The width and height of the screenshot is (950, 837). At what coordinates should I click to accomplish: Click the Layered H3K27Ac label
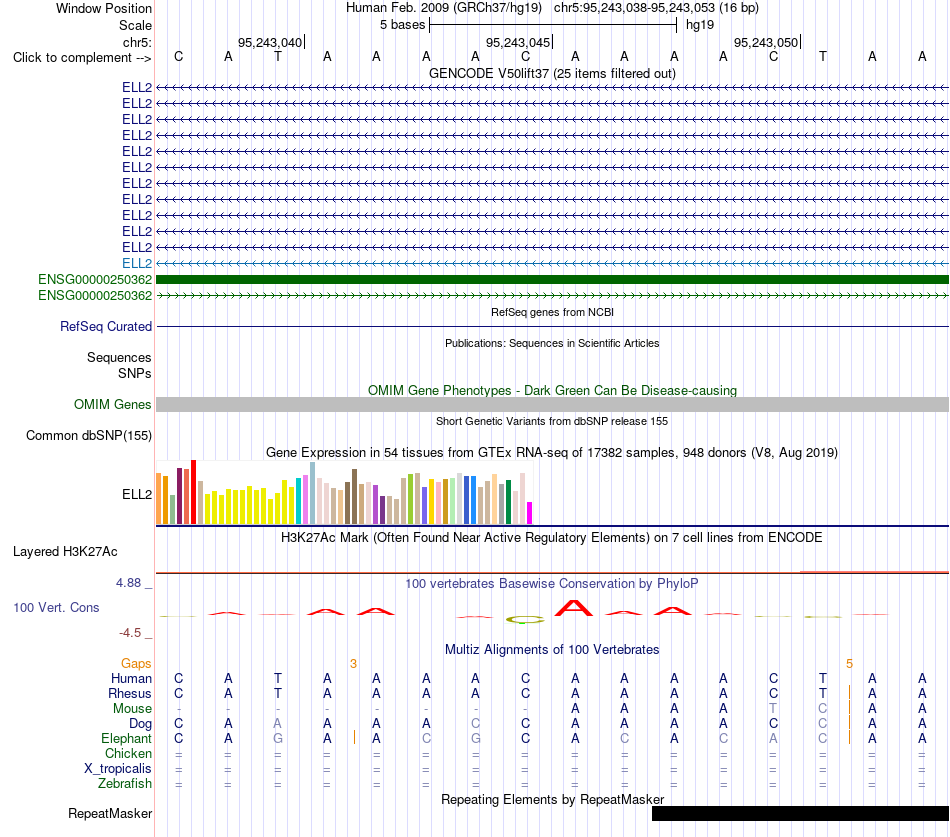coord(65,552)
